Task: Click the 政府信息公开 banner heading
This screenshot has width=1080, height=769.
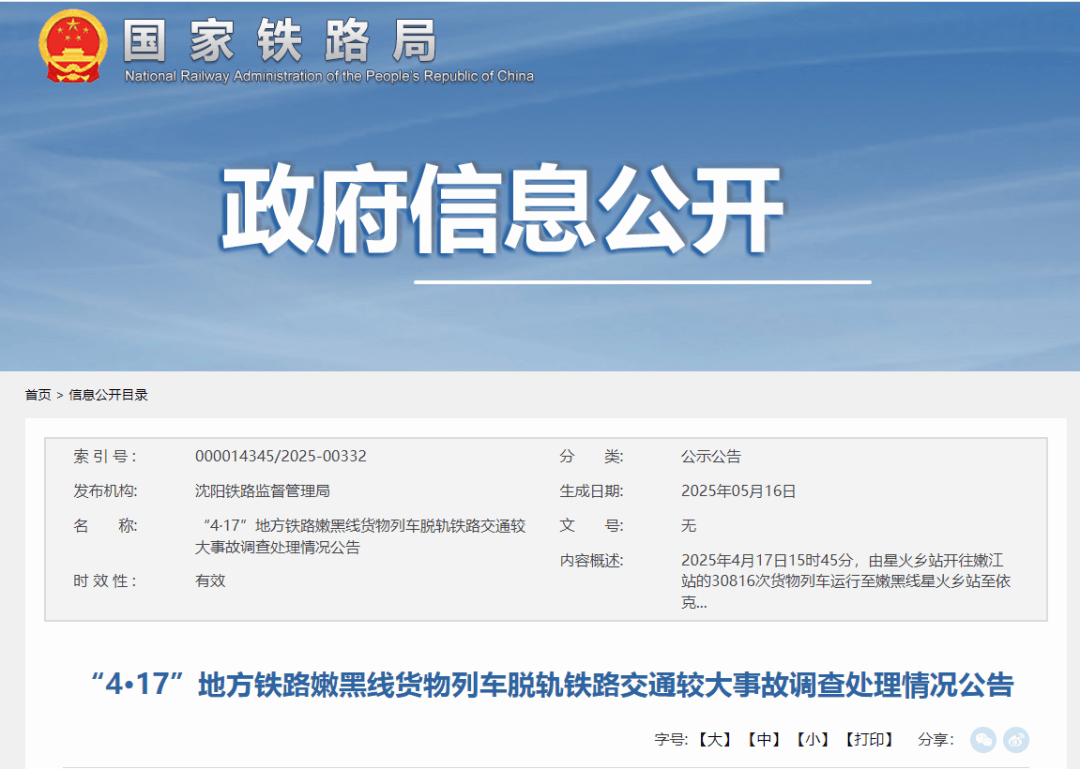Action: [x=501, y=208]
